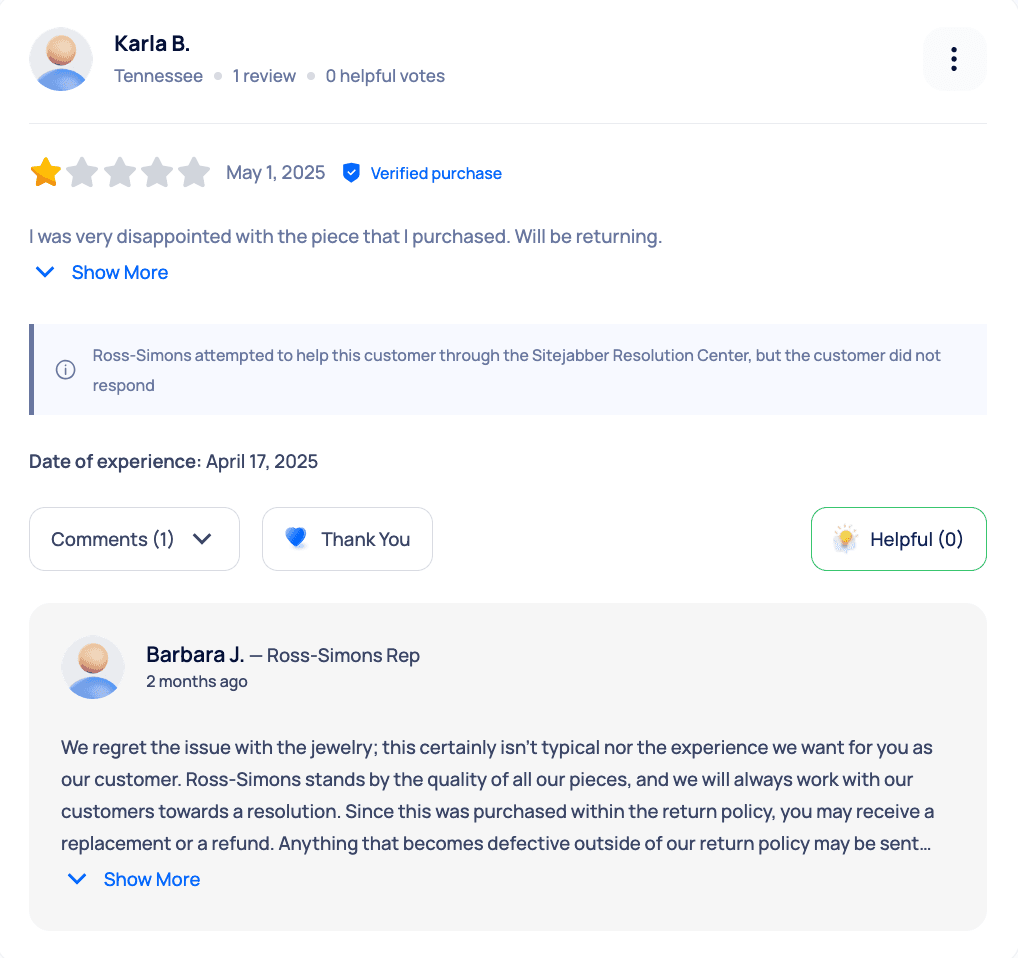Click Show More text in company reply

coord(152,879)
